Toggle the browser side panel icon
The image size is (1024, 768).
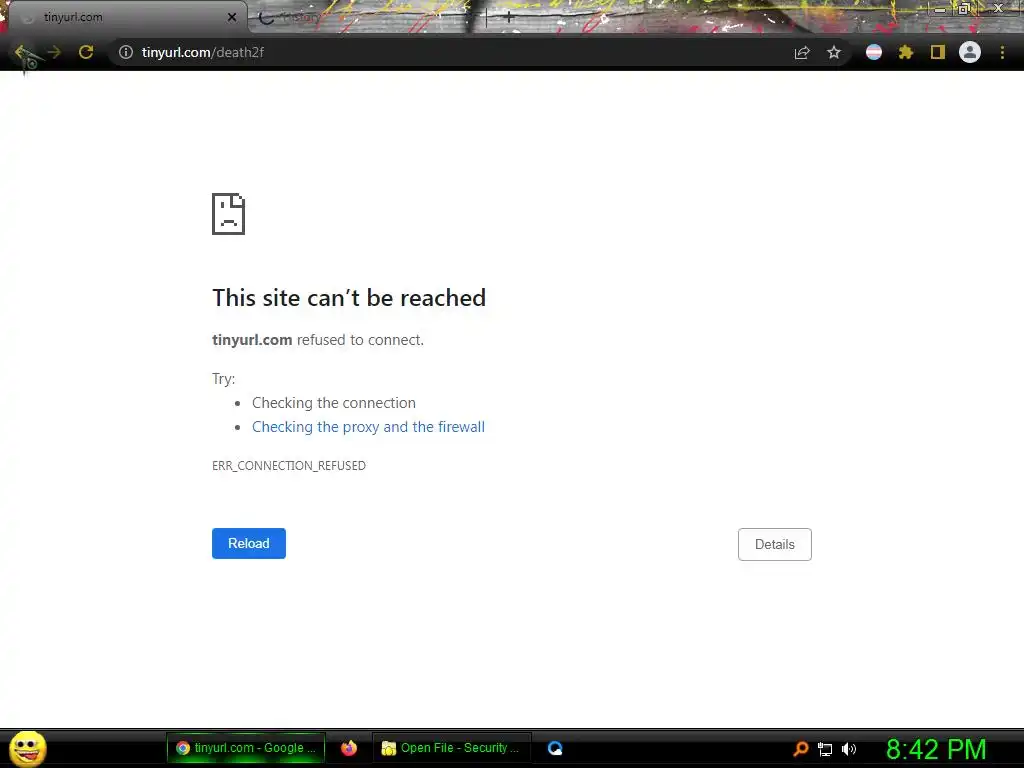[x=938, y=52]
